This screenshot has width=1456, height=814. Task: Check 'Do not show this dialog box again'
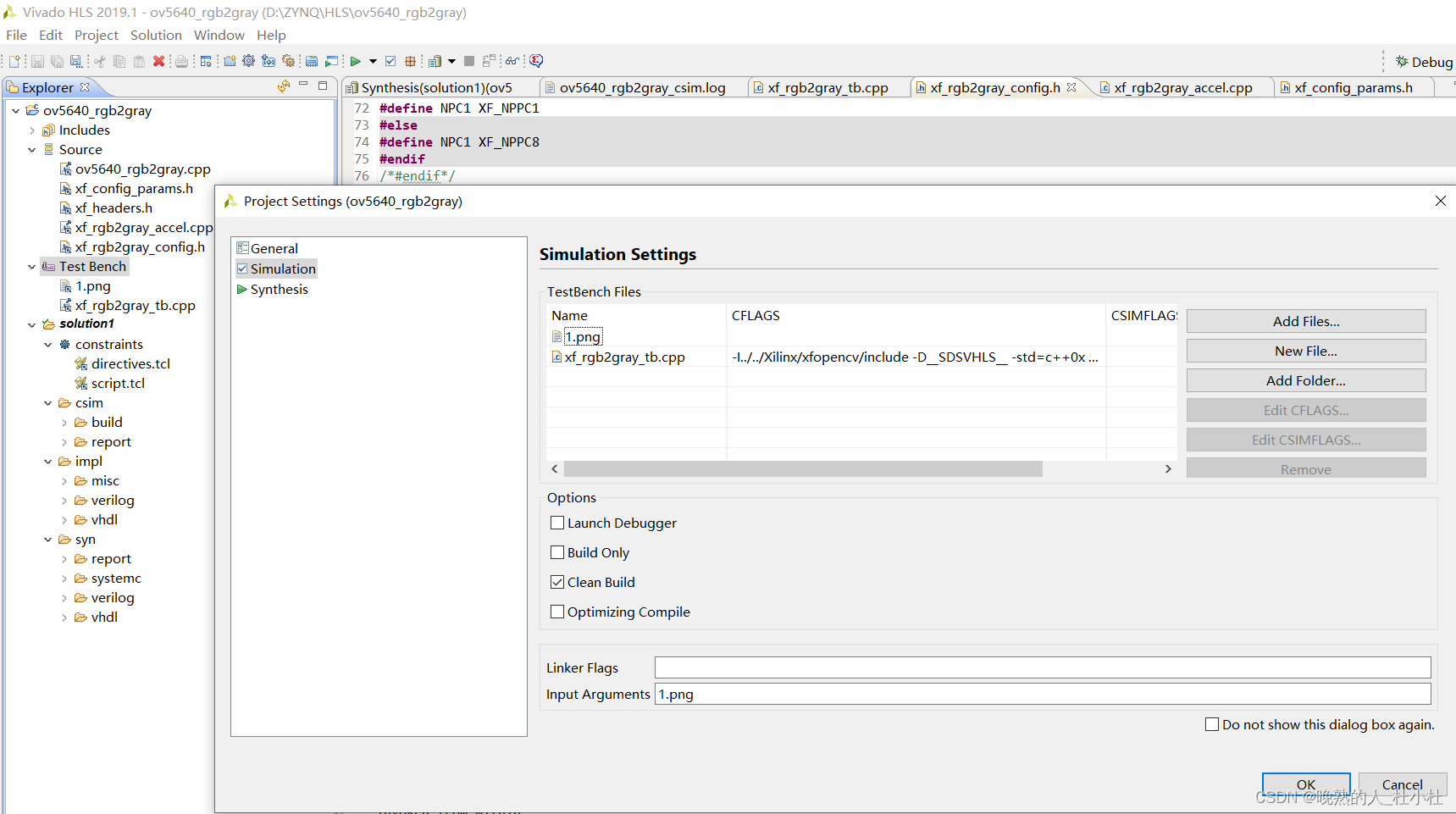pyautogui.click(x=1212, y=724)
